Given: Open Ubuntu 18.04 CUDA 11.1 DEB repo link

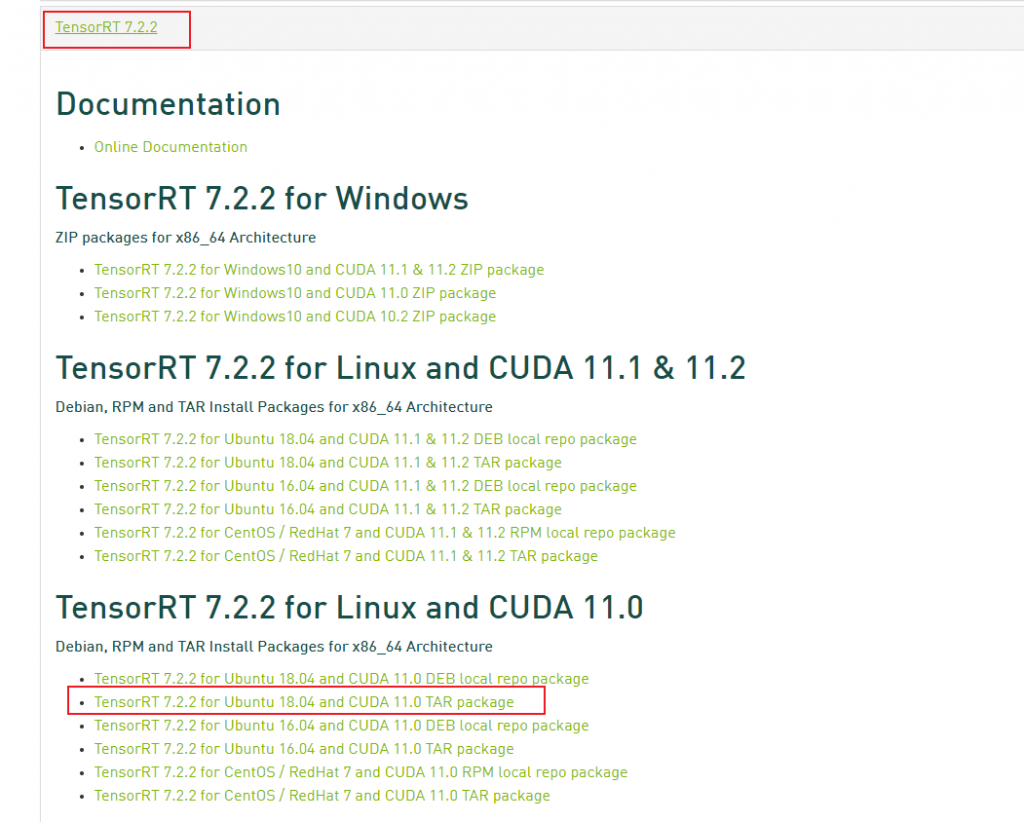Looking at the screenshot, I should coord(364,439).
